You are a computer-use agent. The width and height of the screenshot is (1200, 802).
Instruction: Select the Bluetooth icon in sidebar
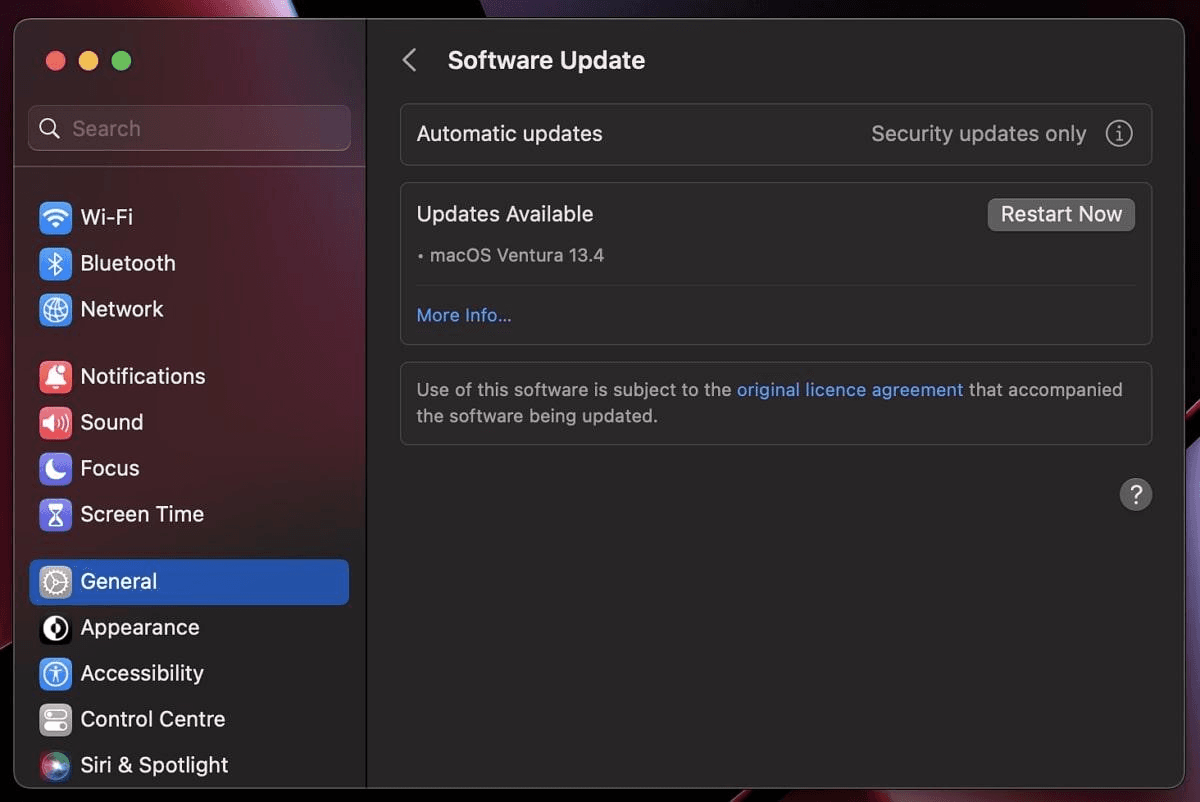(x=55, y=263)
